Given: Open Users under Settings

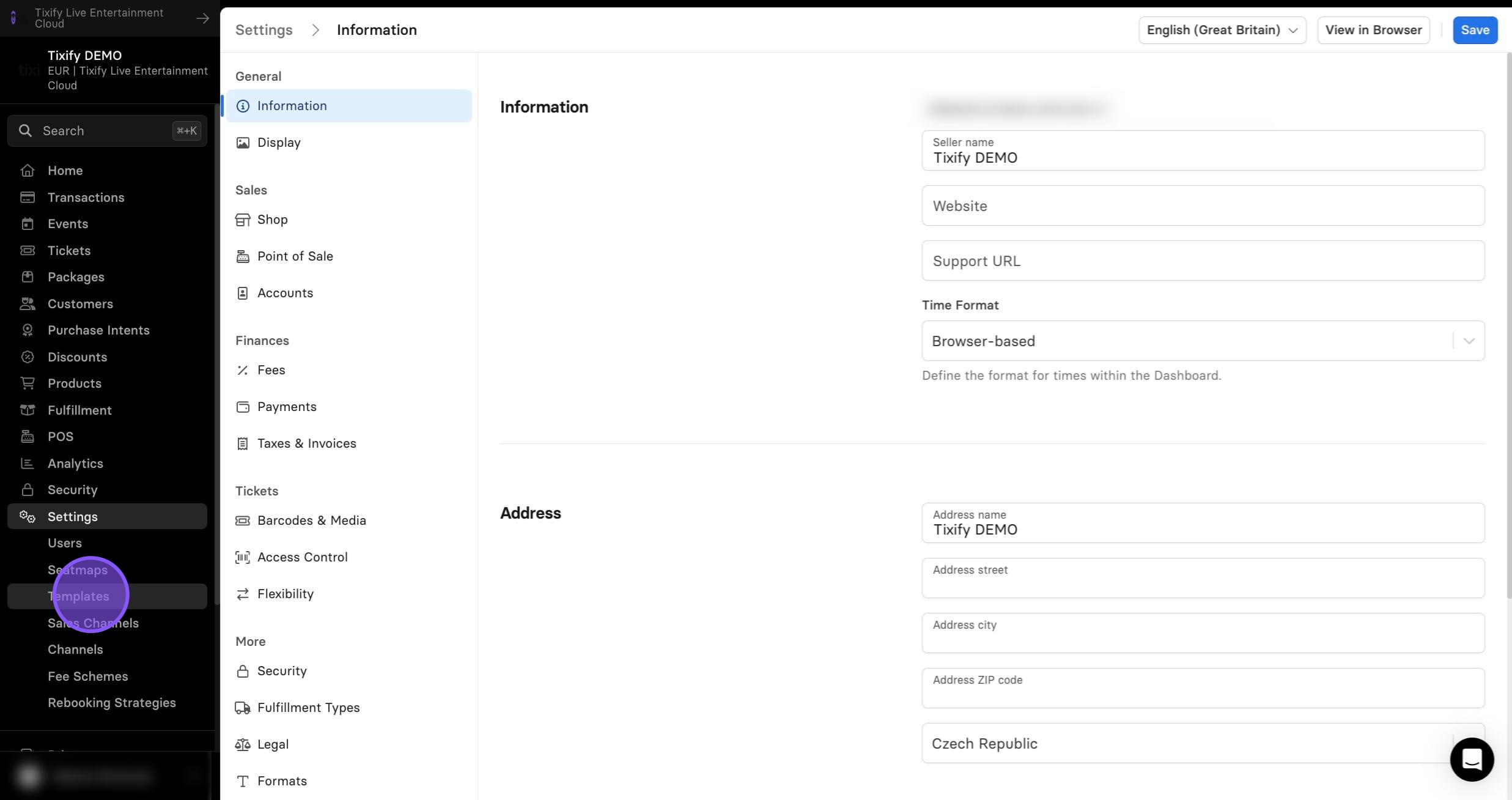Looking at the screenshot, I should click(107, 543).
